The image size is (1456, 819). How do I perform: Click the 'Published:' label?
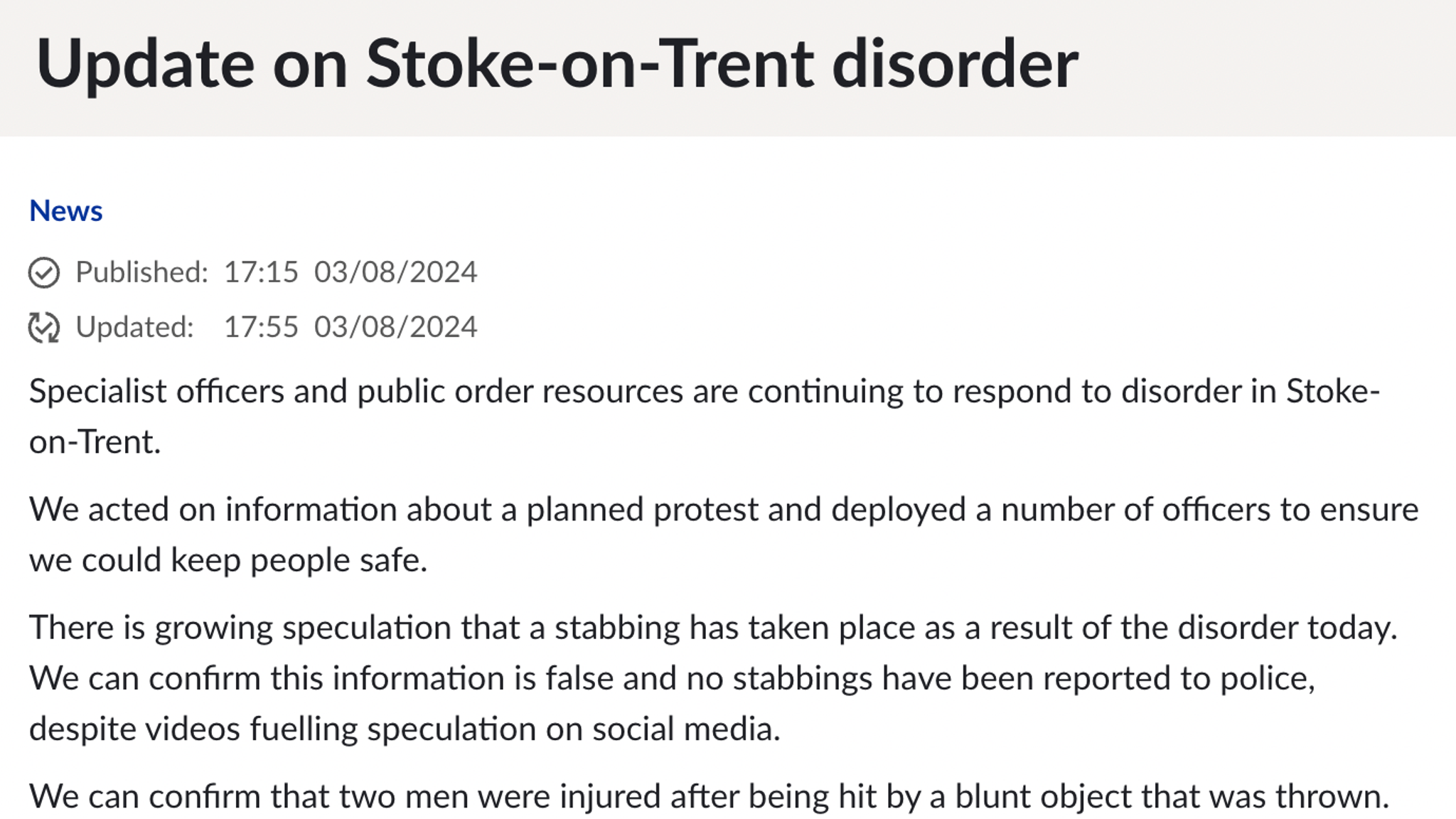tap(141, 272)
